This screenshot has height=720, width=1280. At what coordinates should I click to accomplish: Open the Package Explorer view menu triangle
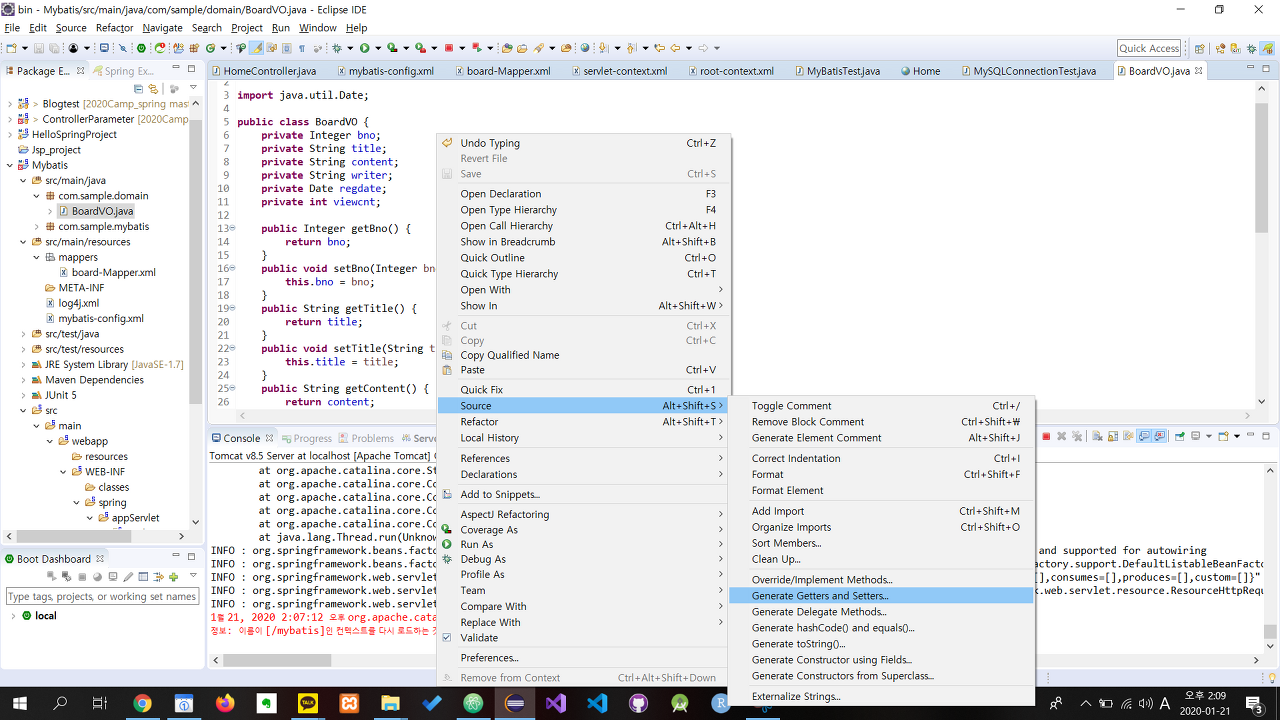pyautogui.click(x=193, y=88)
